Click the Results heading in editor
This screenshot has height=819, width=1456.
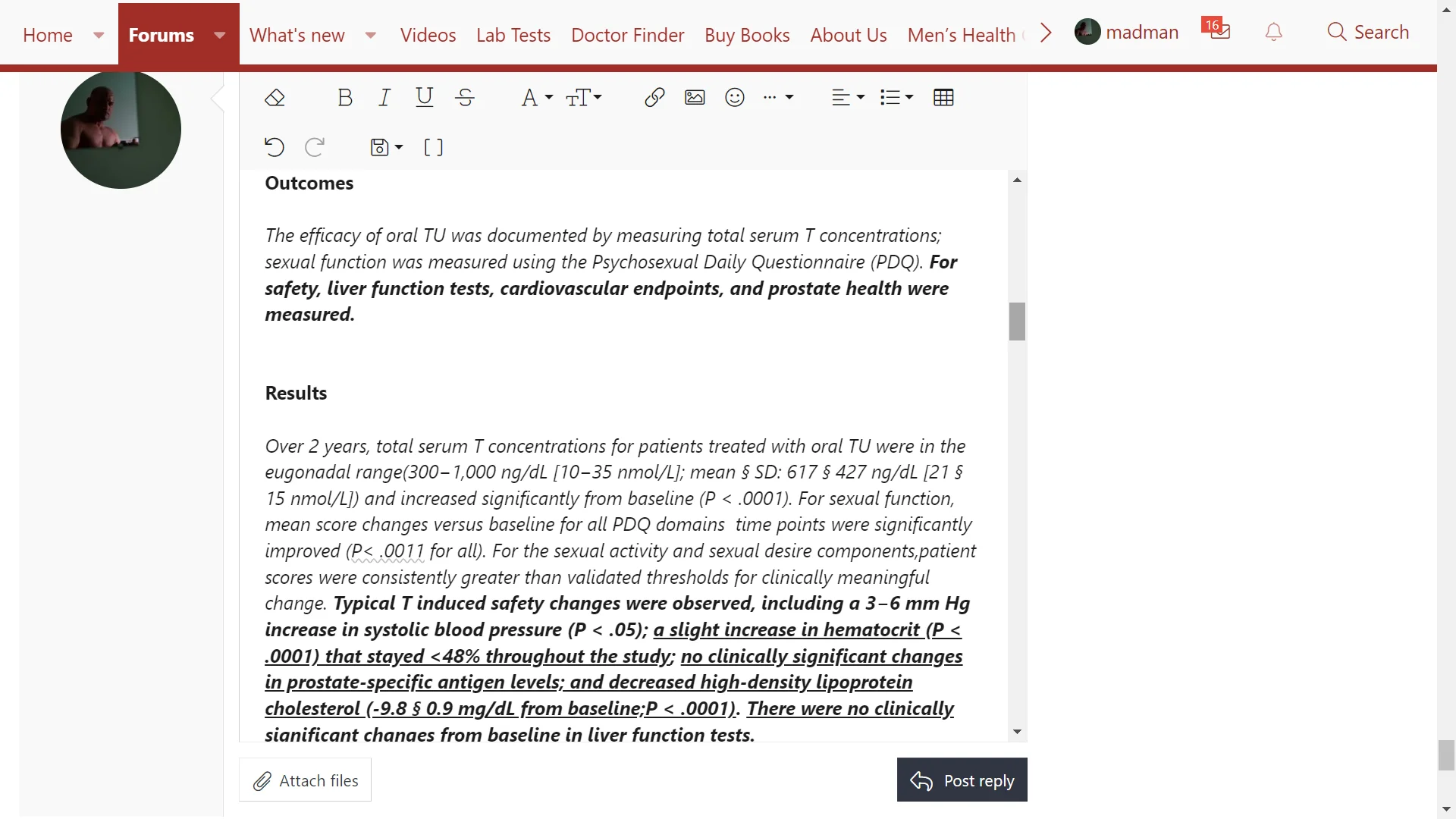point(296,394)
